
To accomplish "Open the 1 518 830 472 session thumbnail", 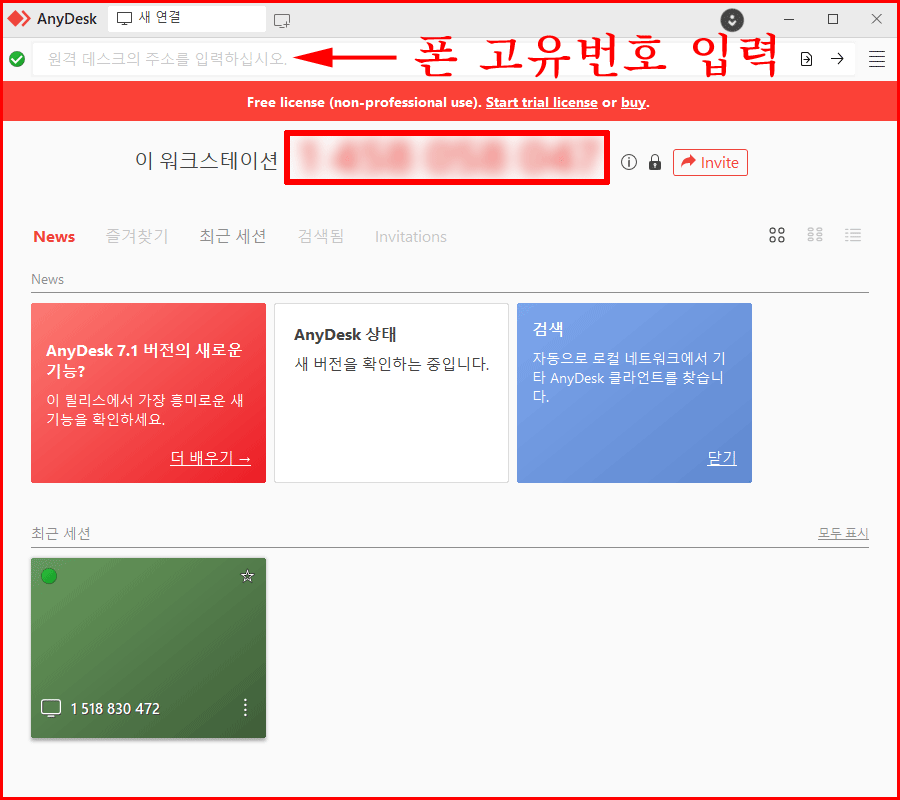I will coord(148,648).
